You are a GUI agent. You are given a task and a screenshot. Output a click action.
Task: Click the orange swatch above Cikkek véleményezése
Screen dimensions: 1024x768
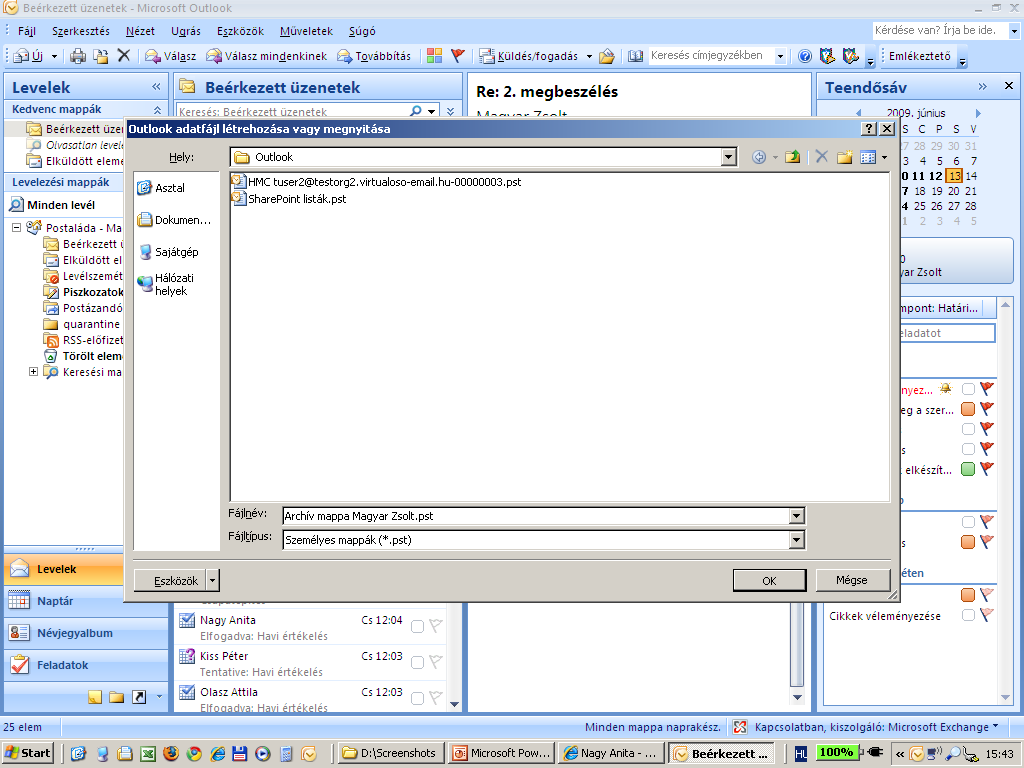click(x=968, y=595)
